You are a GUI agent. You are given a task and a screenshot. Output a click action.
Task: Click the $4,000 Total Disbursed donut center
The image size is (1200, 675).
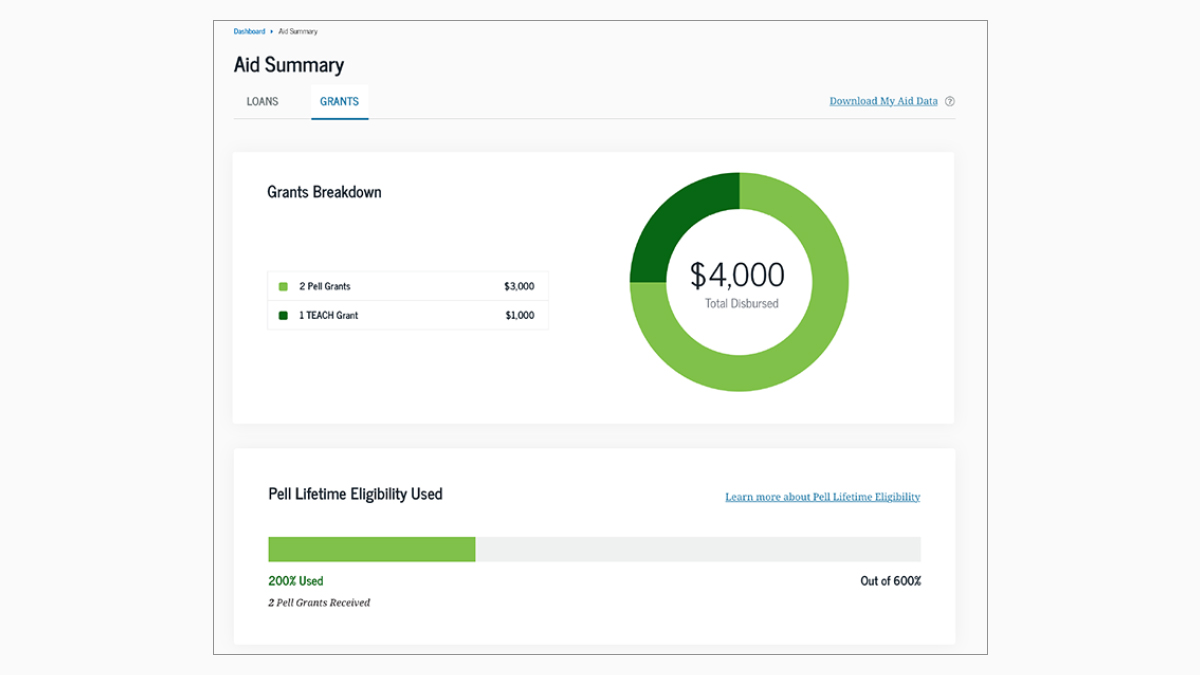point(738,280)
